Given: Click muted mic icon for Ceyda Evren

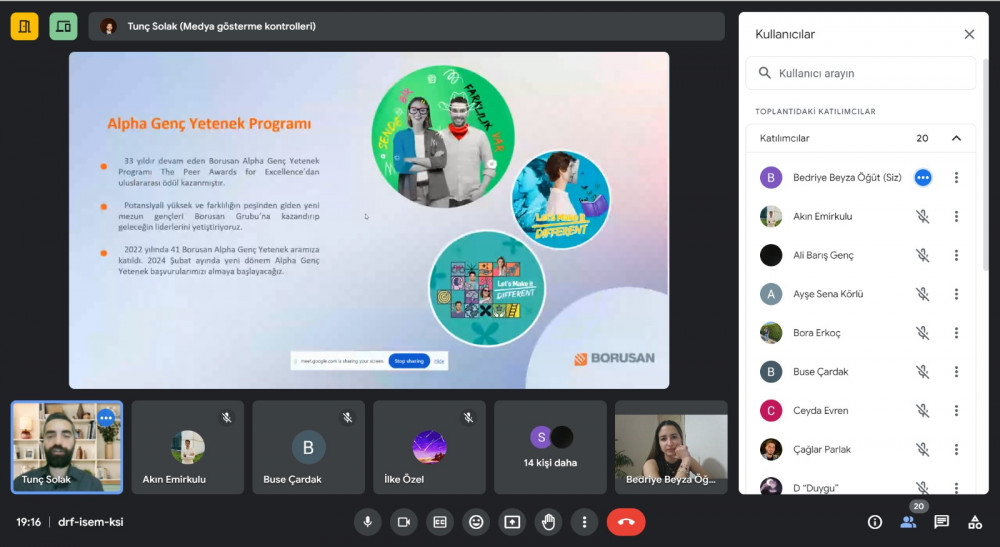Looking at the screenshot, I should (922, 411).
